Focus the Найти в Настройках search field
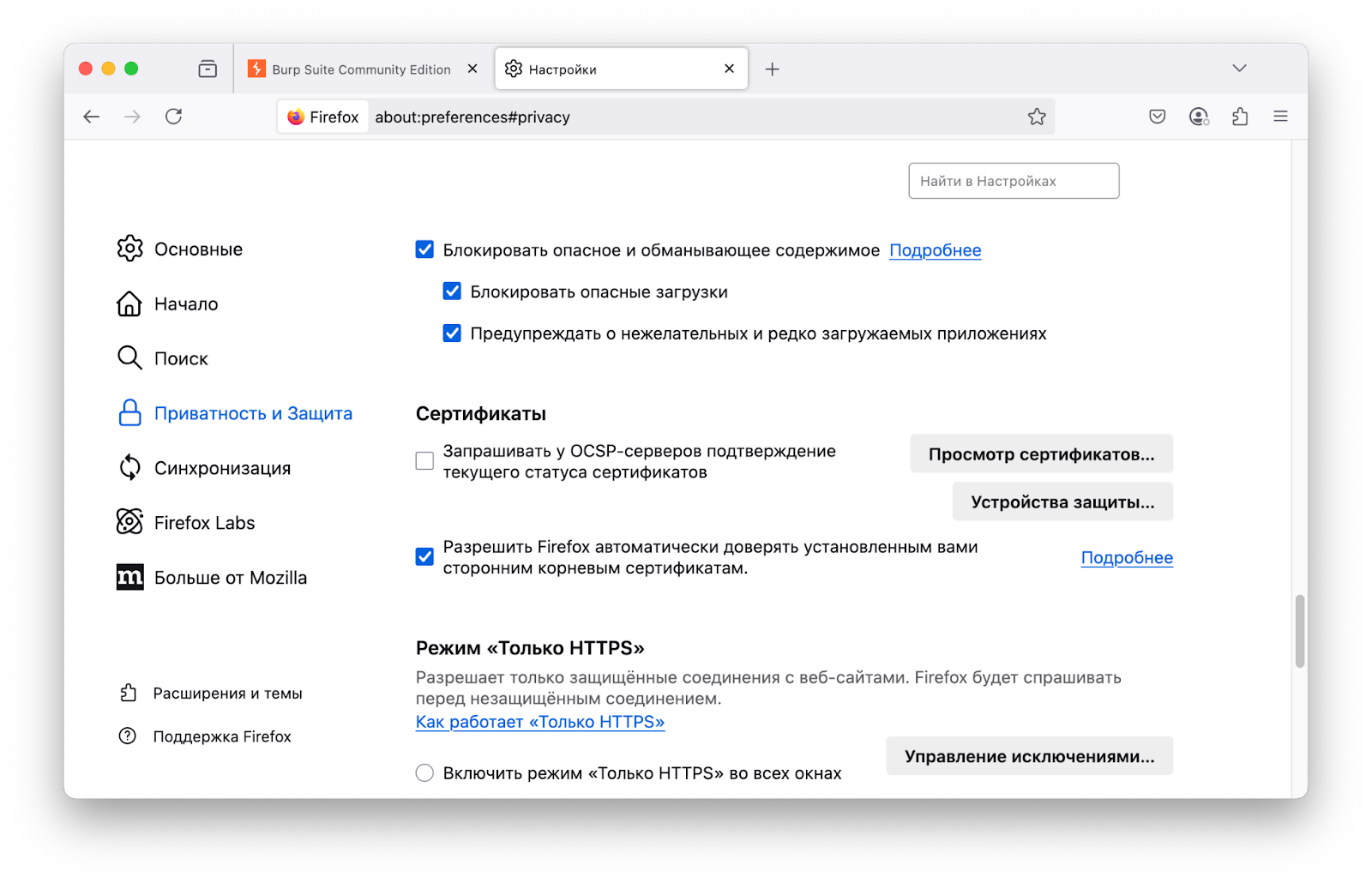 point(1014,181)
